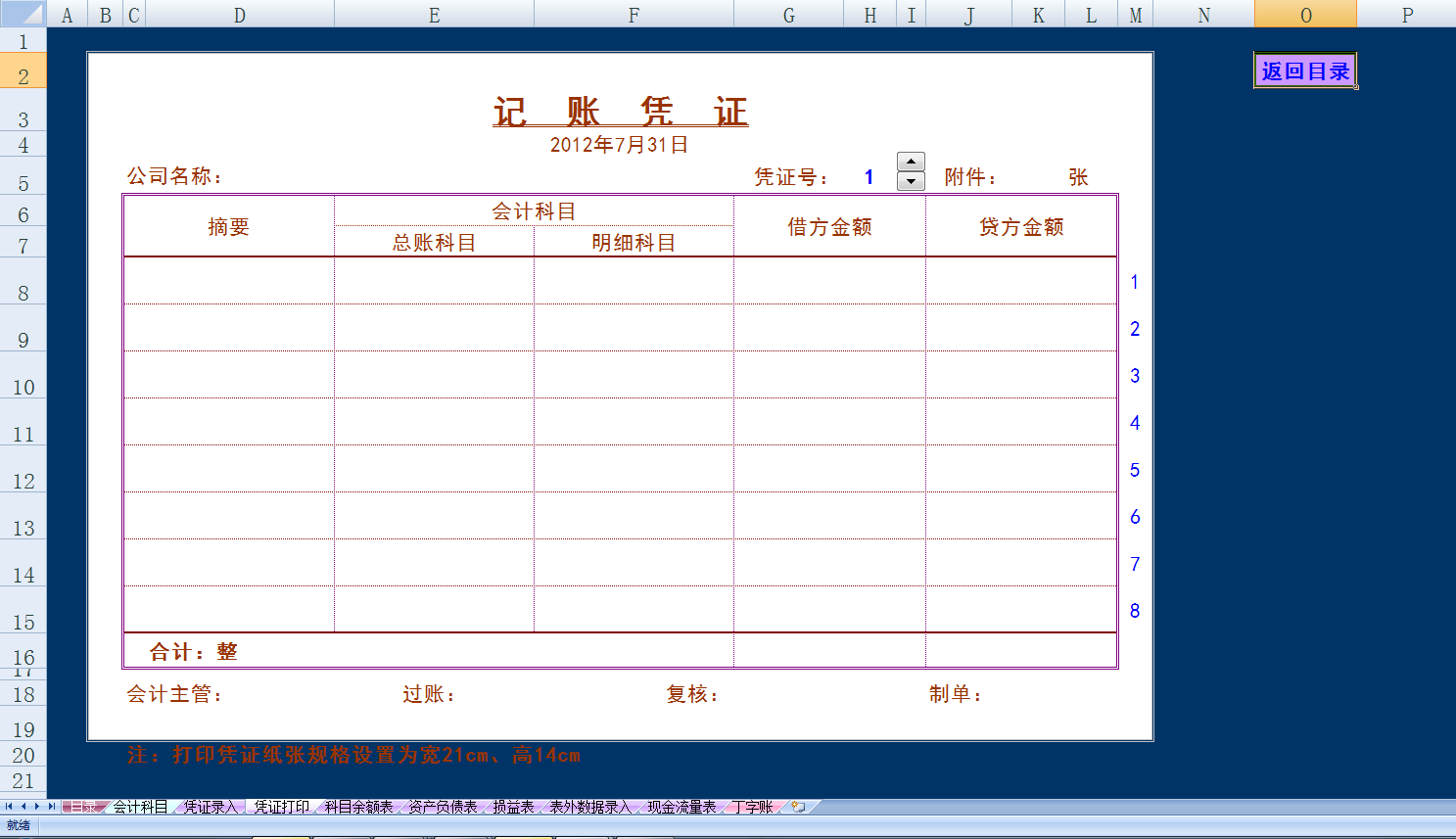Switch to the 目录 sheet tab
Image resolution: width=1456 pixels, height=839 pixels.
click(x=82, y=807)
